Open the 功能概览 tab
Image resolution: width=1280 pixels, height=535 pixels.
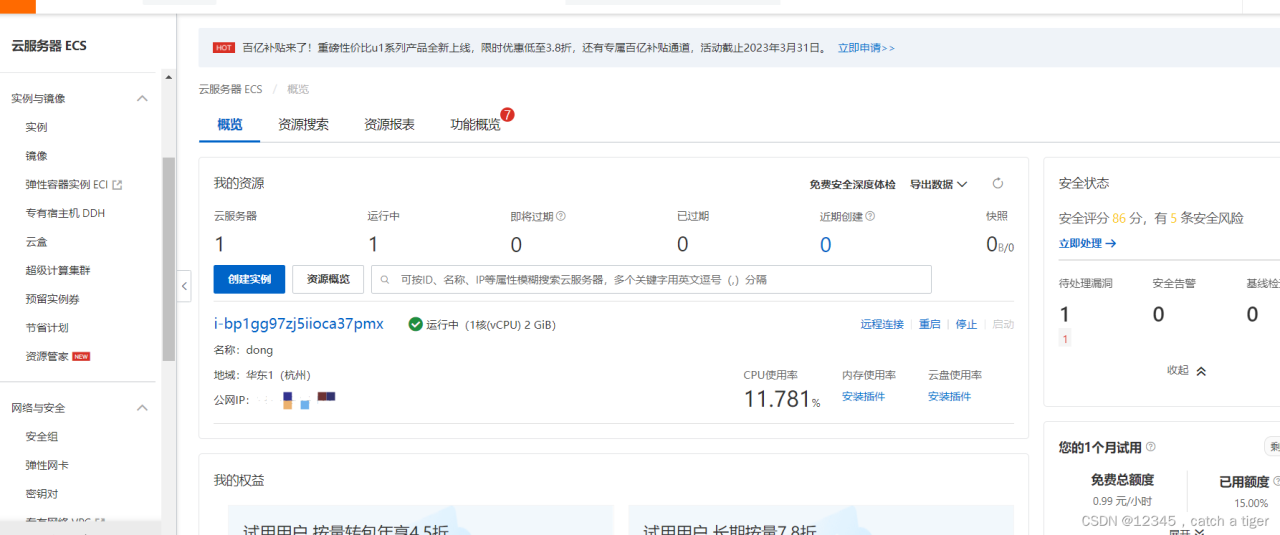pos(475,125)
